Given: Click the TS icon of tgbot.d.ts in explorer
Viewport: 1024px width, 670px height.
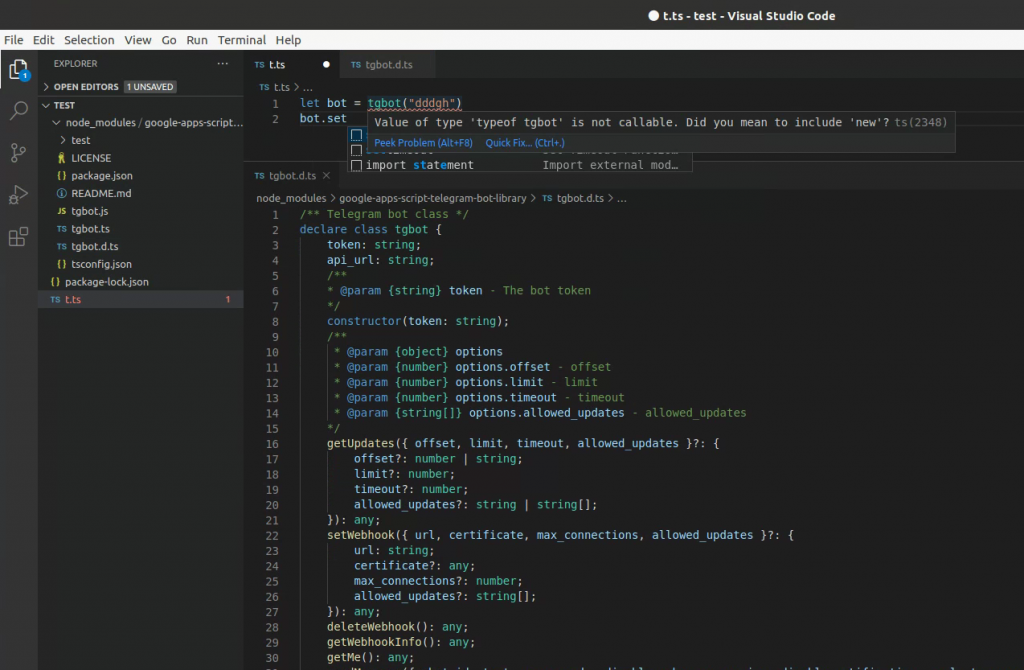Looking at the screenshot, I should [61, 246].
